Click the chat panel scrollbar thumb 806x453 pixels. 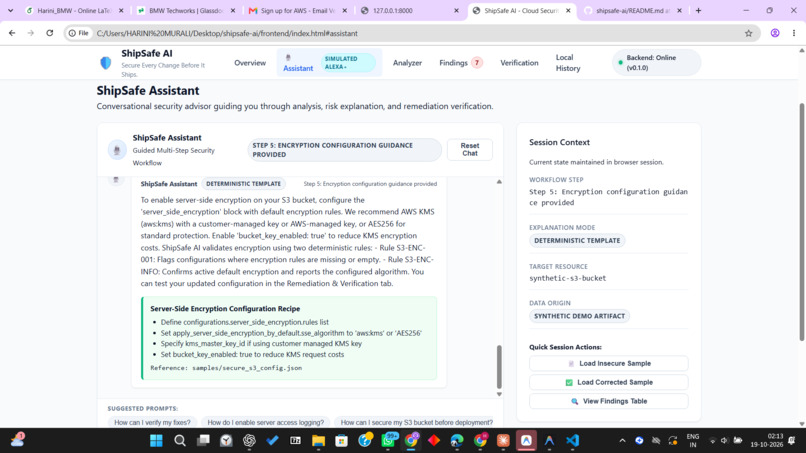(x=499, y=367)
